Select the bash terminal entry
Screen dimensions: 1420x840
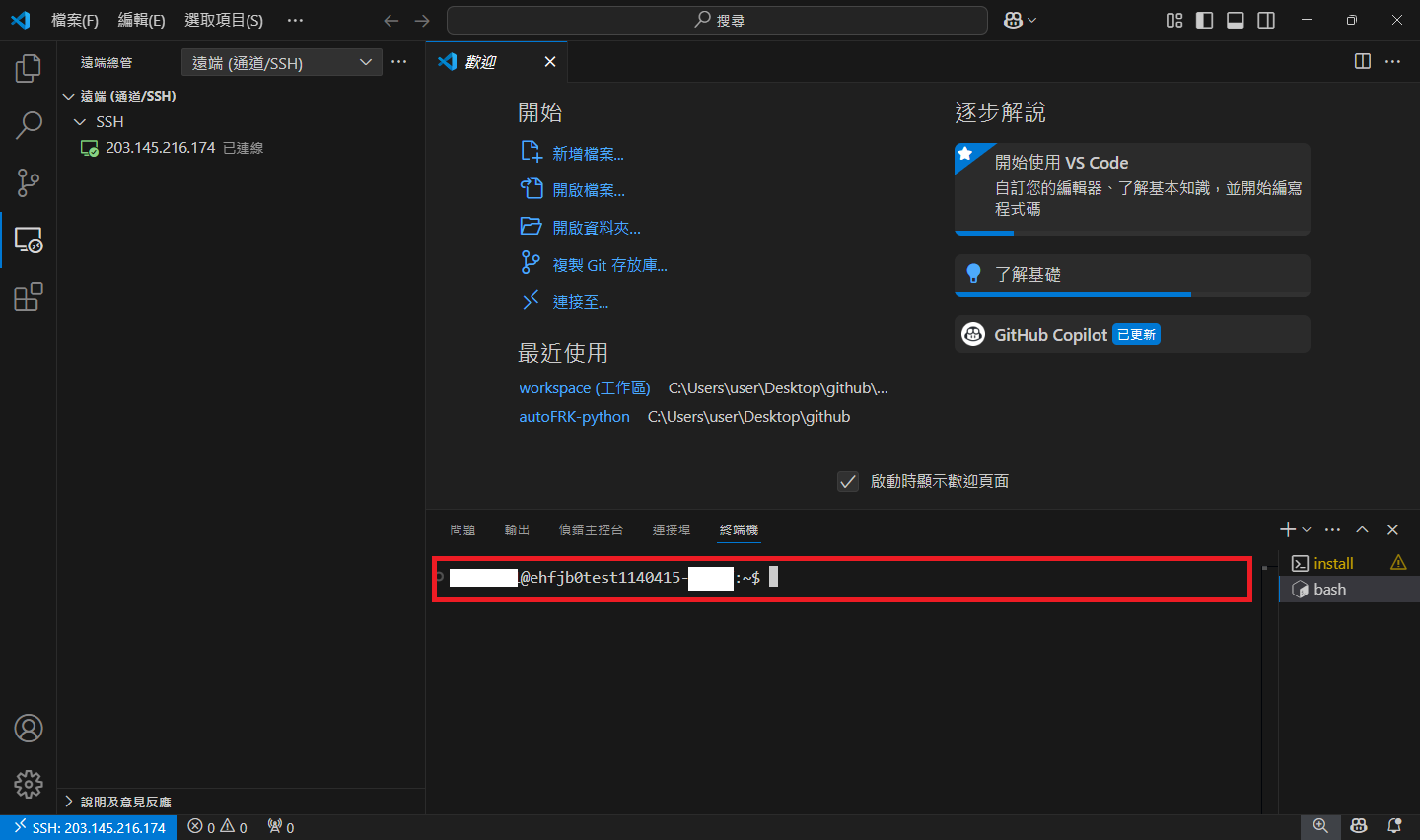1349,589
